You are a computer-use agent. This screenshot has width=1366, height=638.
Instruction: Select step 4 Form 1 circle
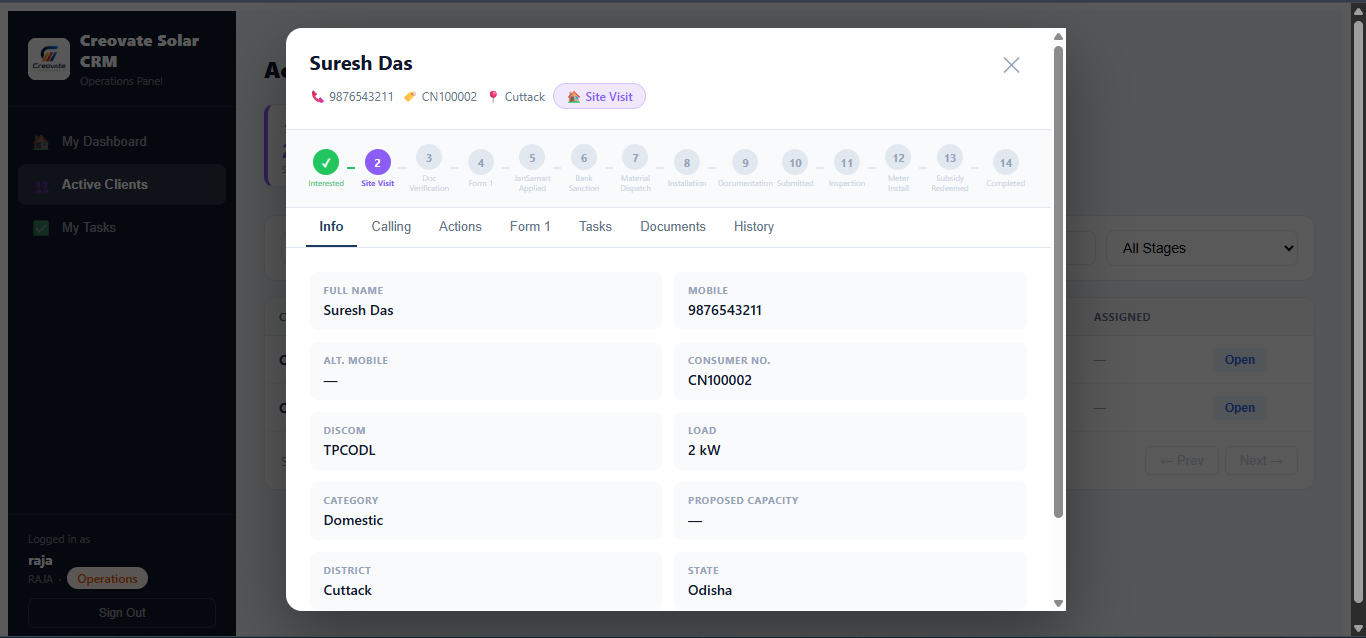pyautogui.click(x=480, y=162)
